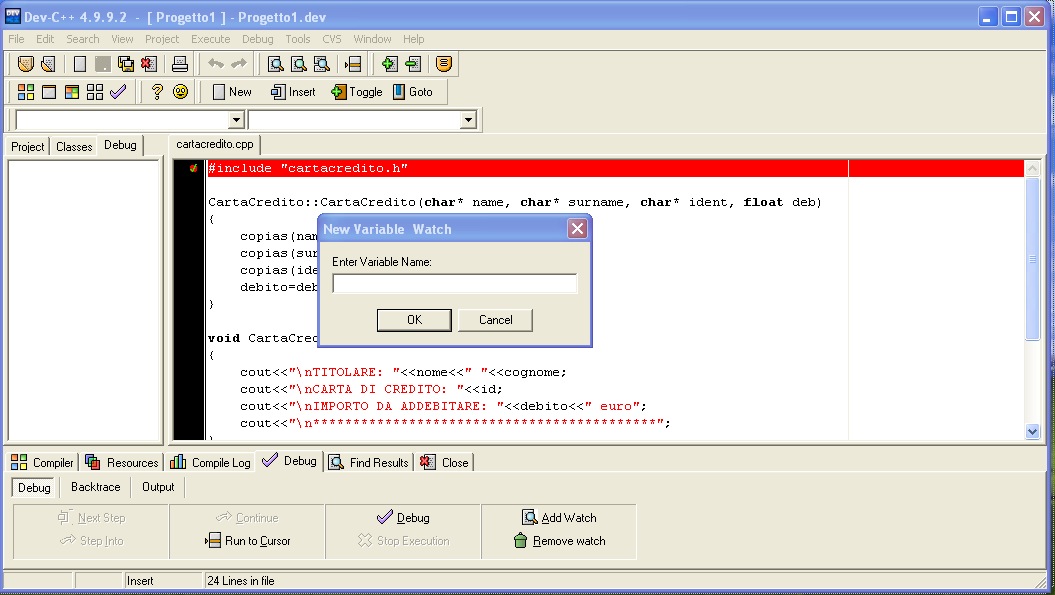Click the close file red X icon

[x=149, y=64]
